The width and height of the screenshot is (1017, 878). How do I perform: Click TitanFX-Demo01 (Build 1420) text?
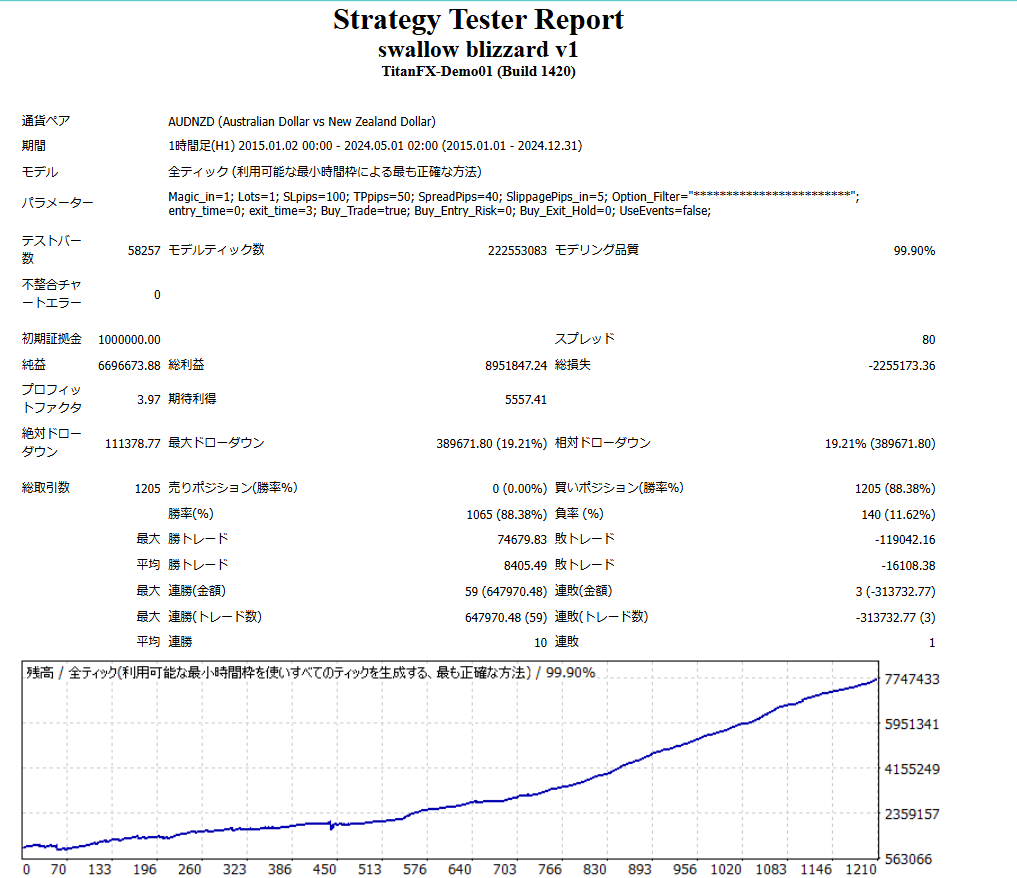pos(478,71)
